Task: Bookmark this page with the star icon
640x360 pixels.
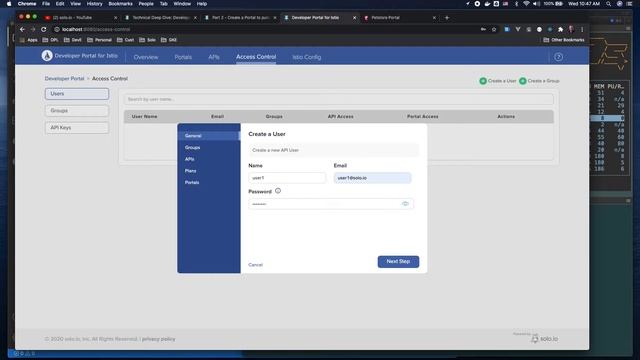Action: (494, 29)
